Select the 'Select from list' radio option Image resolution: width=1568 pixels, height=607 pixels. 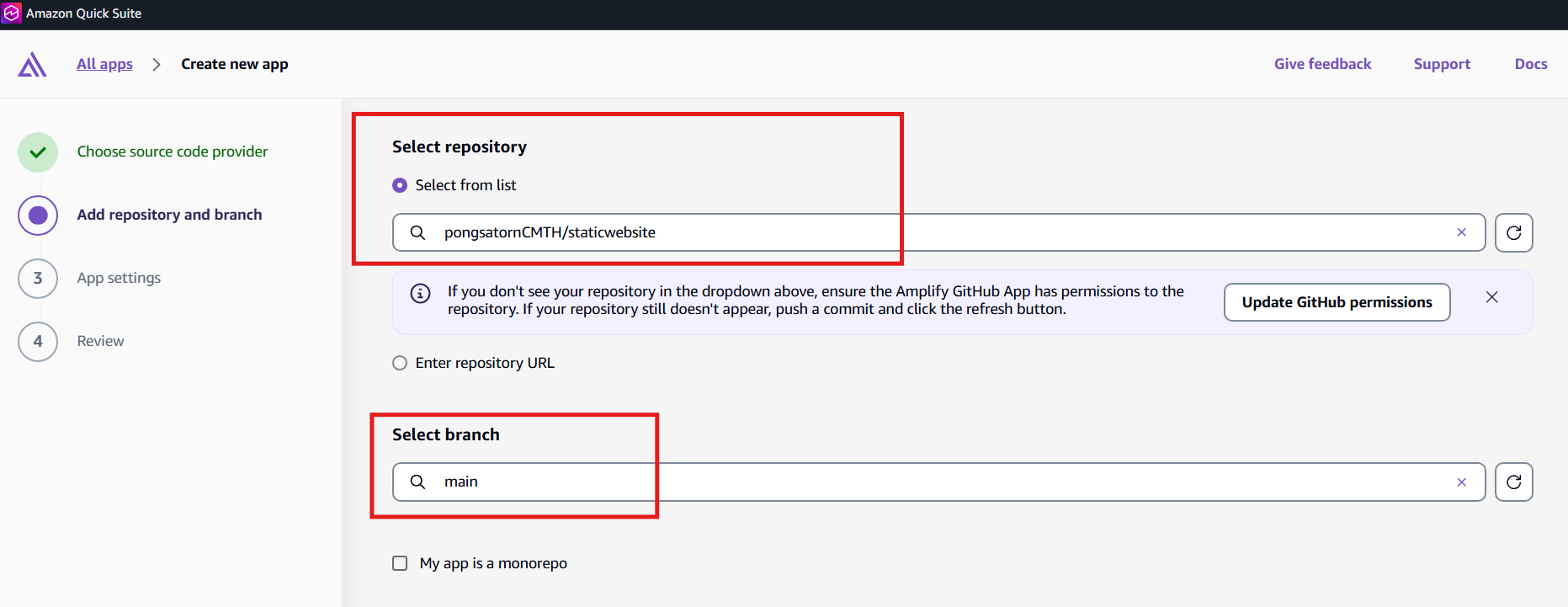coord(400,185)
